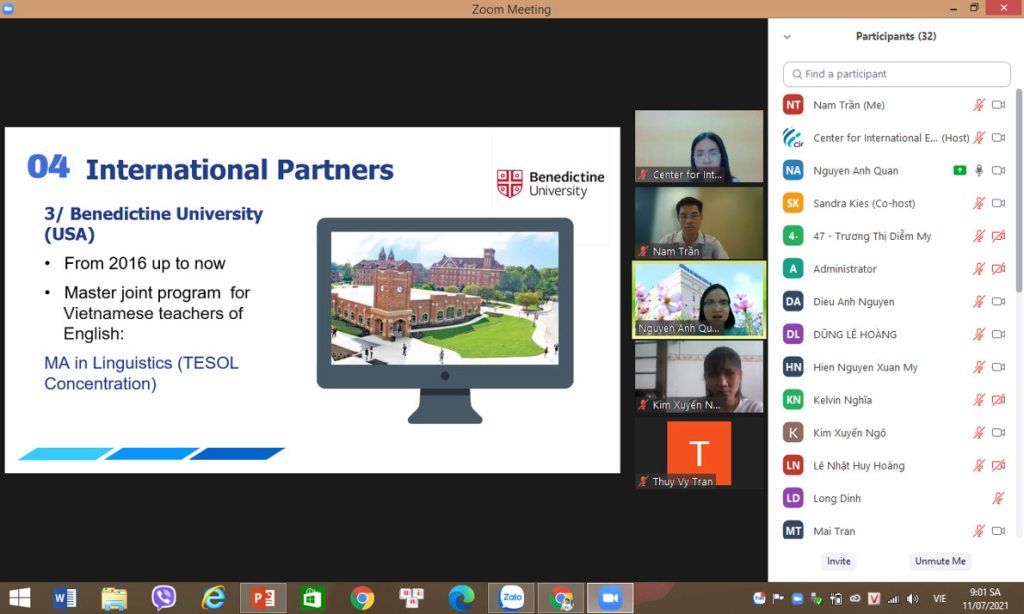Click the shared slide campus image
Viewport: 1024px width, 614px height.
[445, 298]
